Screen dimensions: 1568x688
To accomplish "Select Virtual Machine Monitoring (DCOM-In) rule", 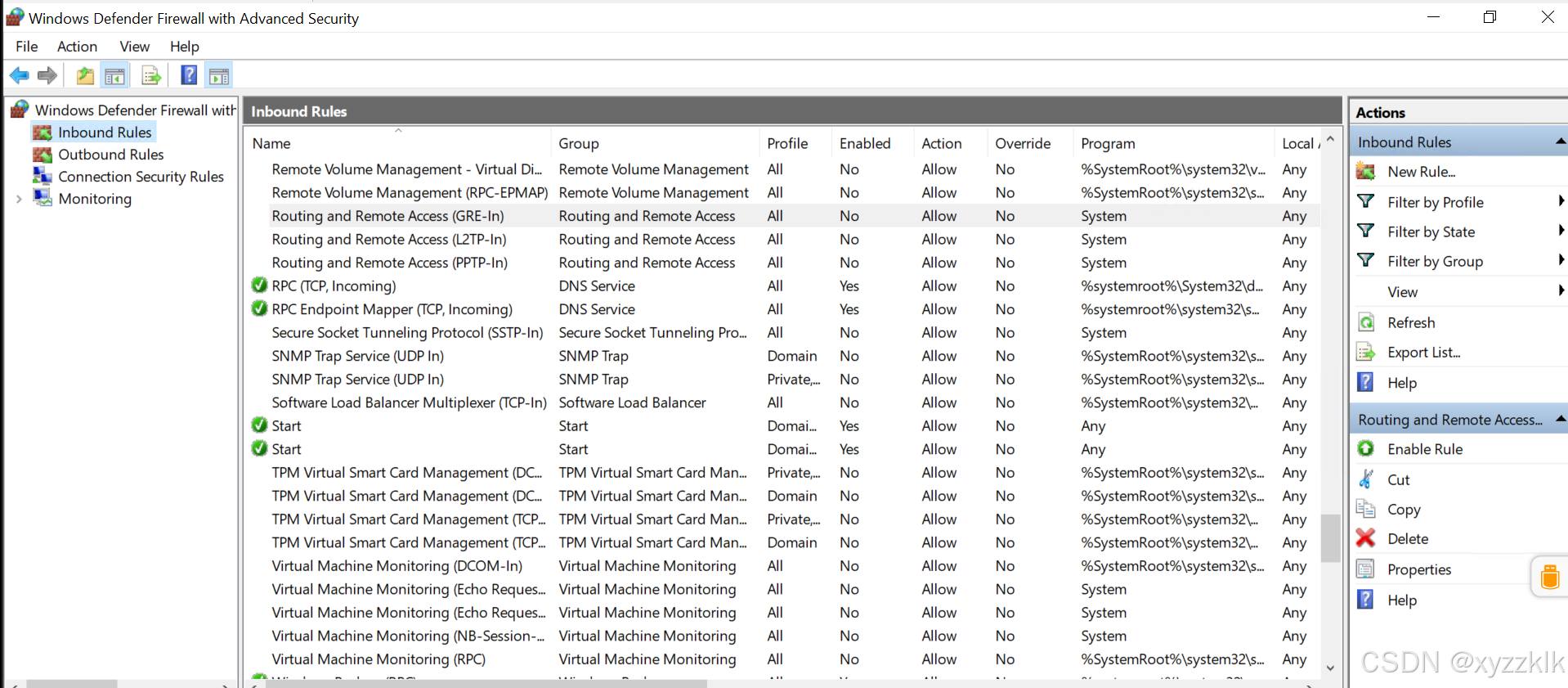I will point(781,566).
